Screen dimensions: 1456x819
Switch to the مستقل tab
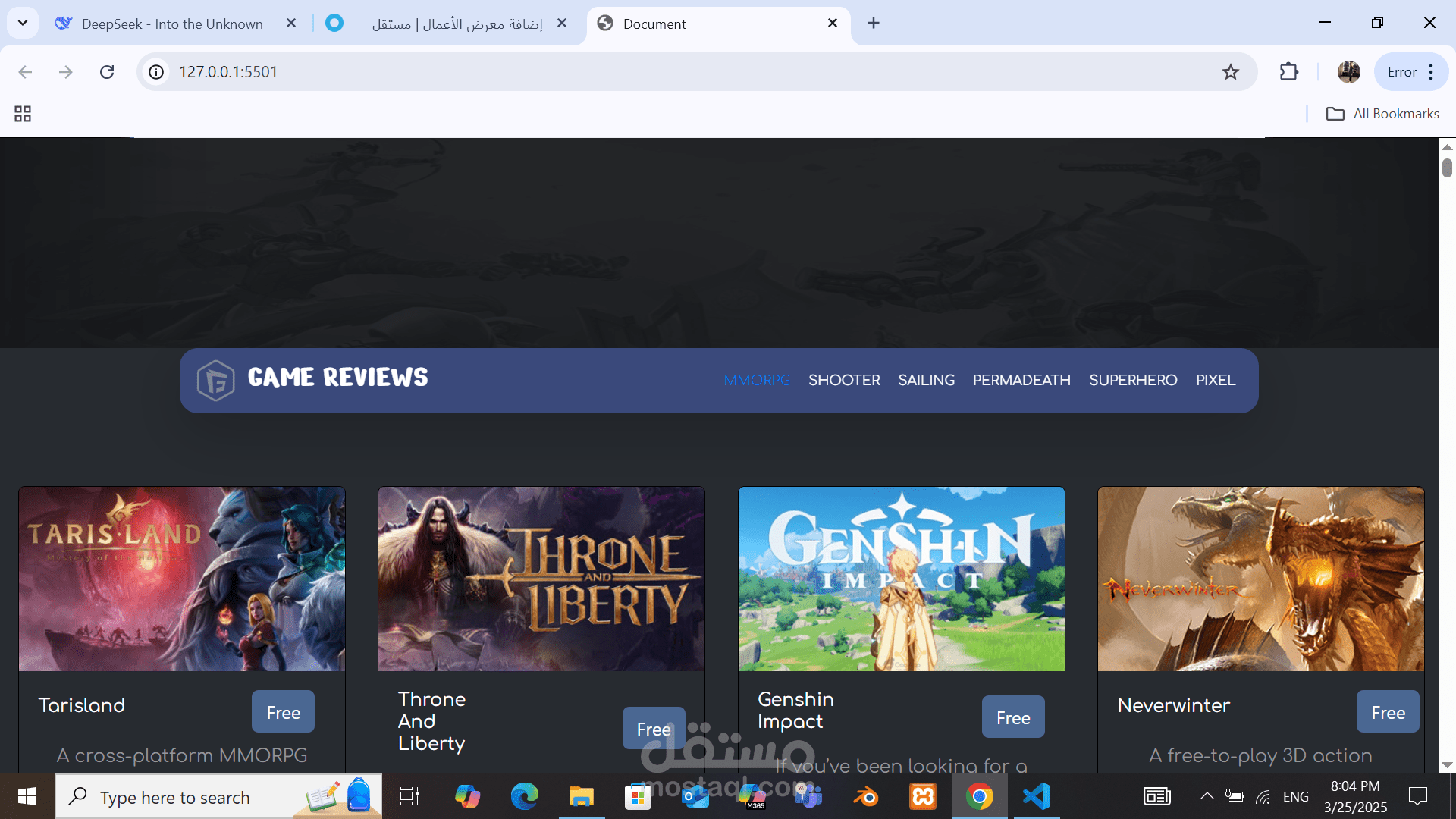pyautogui.click(x=447, y=24)
